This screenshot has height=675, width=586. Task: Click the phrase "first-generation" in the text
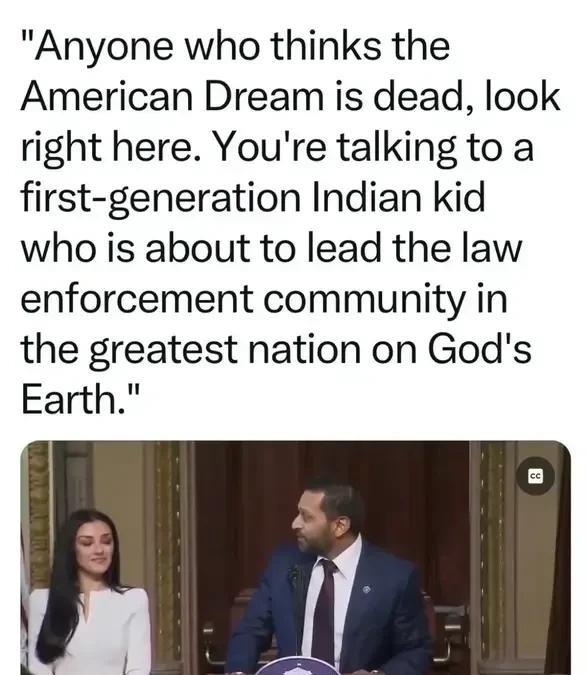coord(161,198)
